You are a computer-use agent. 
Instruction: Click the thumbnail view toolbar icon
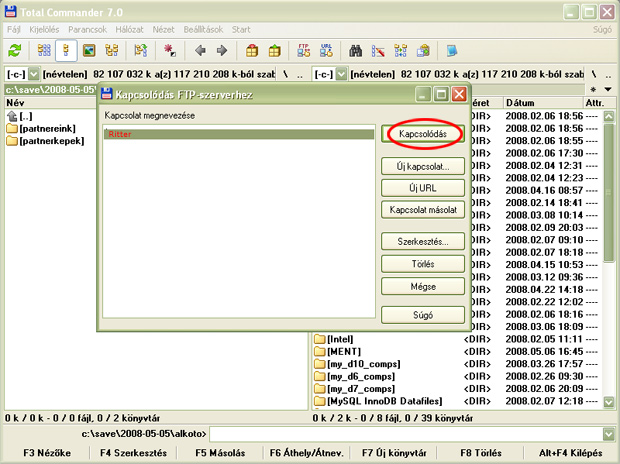89,50
